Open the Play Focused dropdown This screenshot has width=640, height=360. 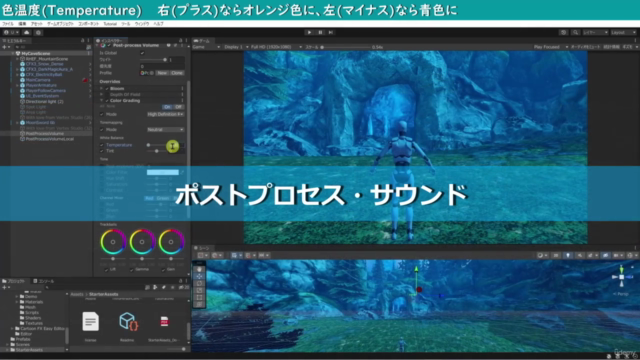click(x=551, y=47)
